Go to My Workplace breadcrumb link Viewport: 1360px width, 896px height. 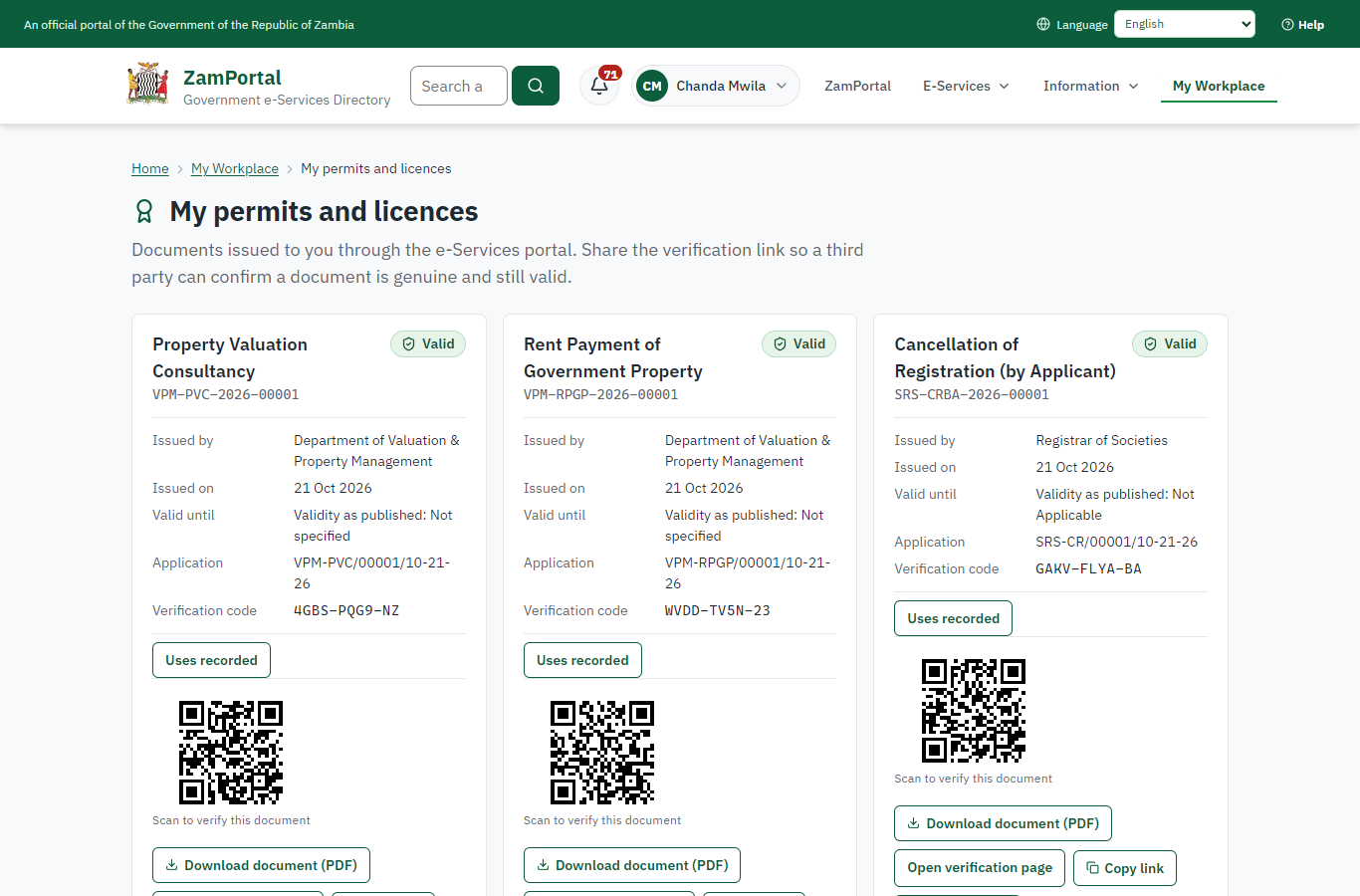point(235,168)
